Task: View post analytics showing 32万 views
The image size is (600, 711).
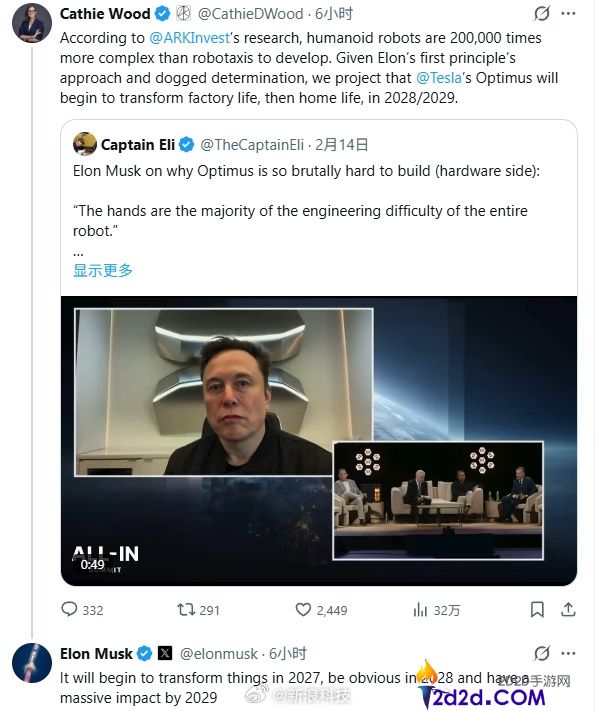Action: (x=421, y=609)
